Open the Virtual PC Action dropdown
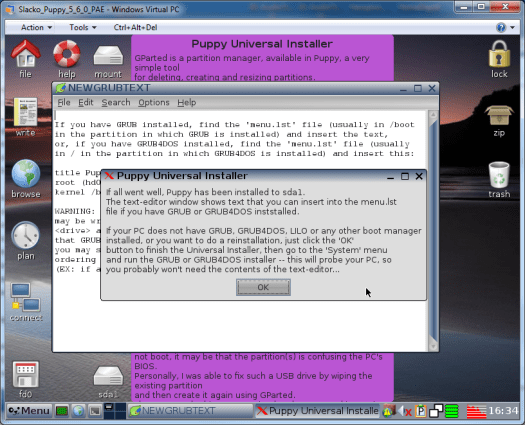This screenshot has width=525, height=425. coord(36,27)
